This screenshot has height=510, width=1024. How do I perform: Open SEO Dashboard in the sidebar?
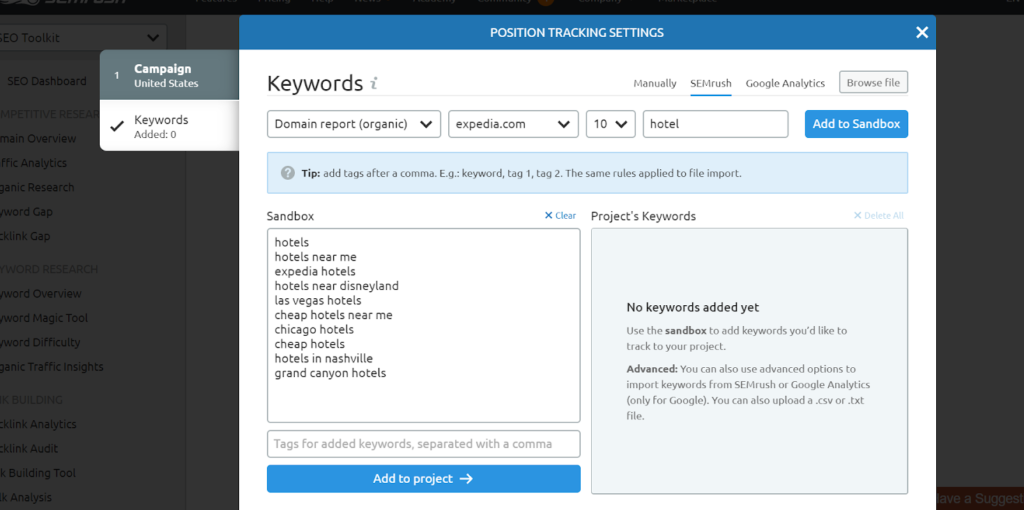(x=46, y=81)
